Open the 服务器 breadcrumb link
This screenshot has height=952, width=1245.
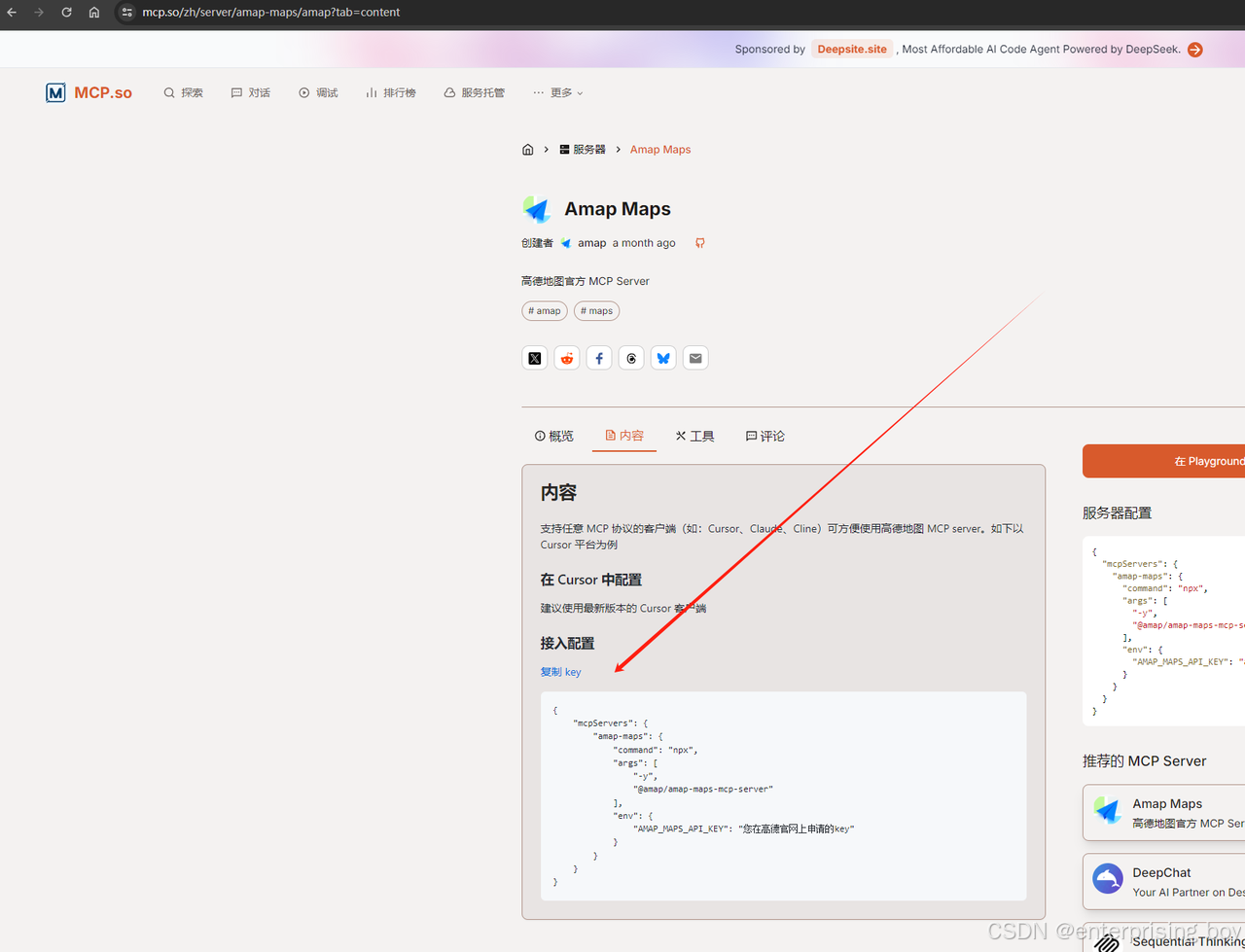(583, 150)
